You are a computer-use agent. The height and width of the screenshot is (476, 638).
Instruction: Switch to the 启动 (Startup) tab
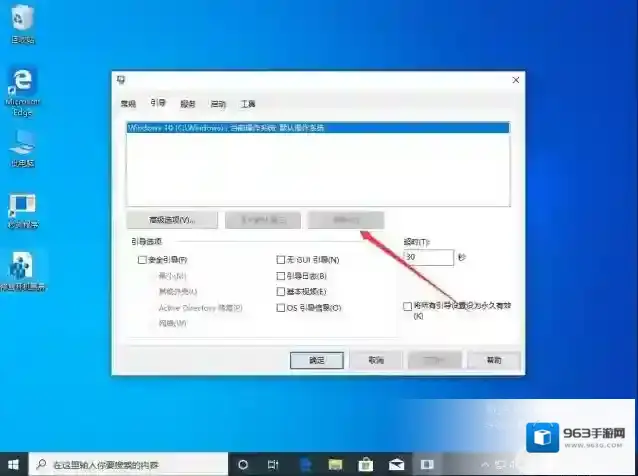218,104
